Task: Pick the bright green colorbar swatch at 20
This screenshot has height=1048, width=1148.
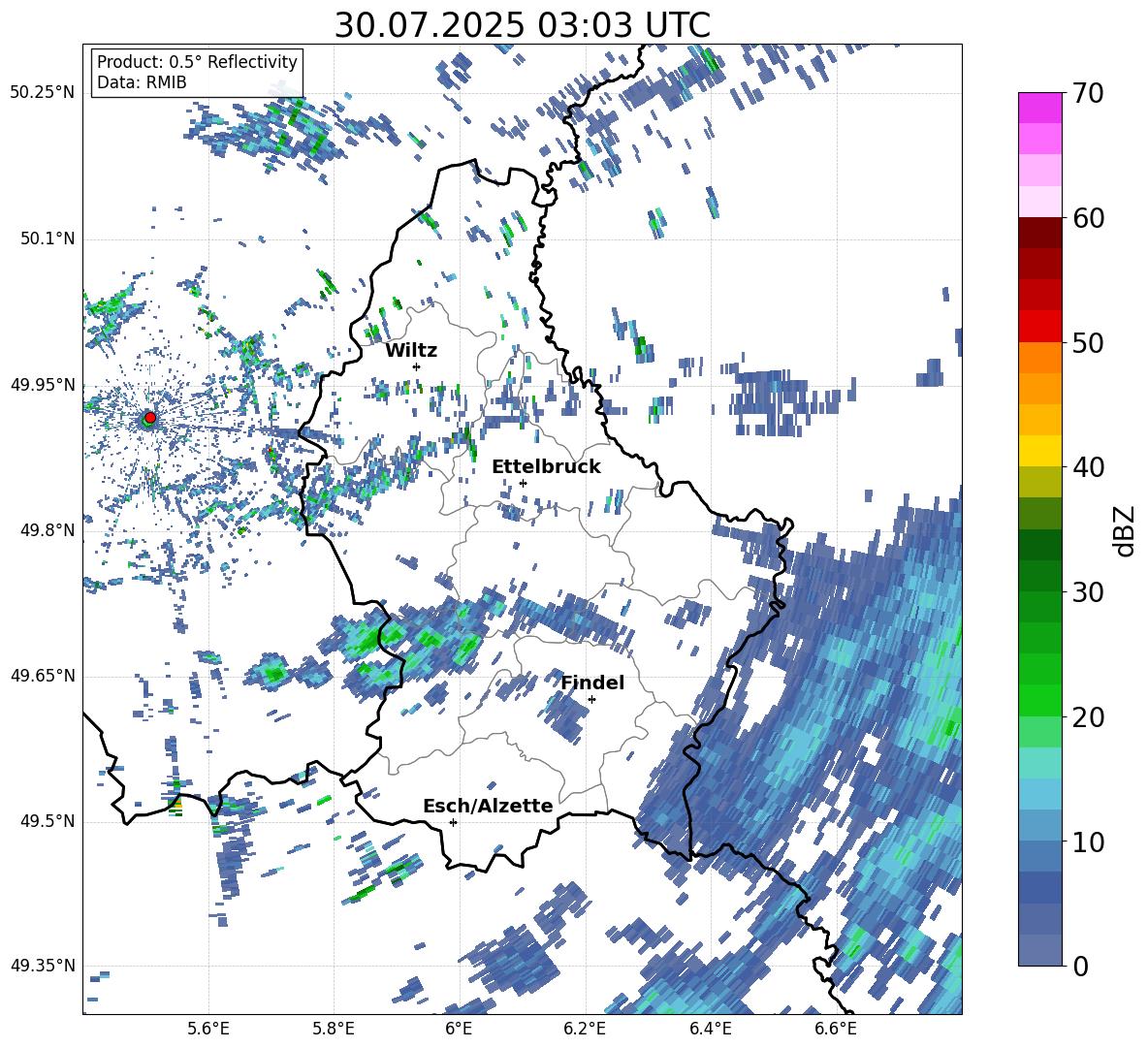Action: click(x=1039, y=700)
